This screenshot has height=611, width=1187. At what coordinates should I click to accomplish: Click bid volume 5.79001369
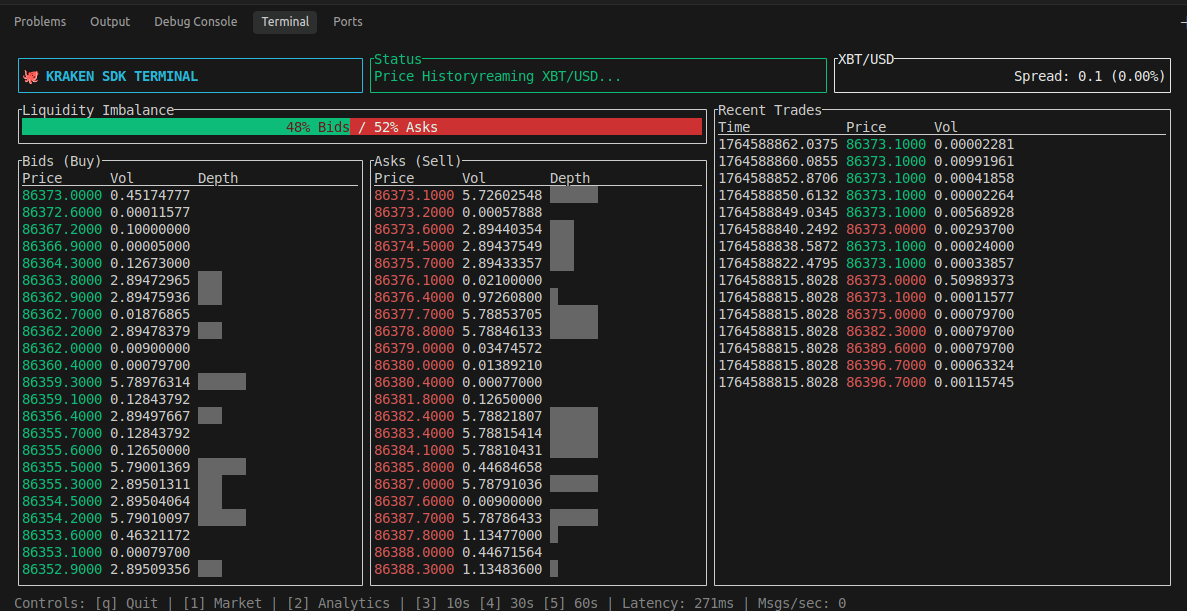click(x=150, y=466)
